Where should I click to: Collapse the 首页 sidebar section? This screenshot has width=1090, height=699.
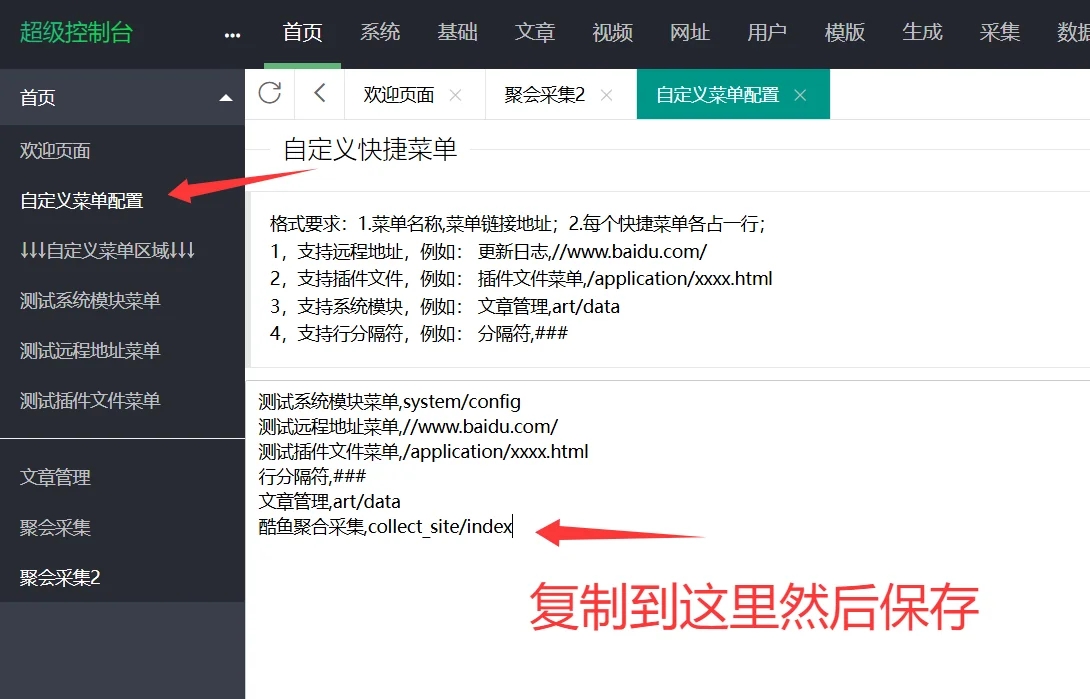pyautogui.click(x=225, y=97)
